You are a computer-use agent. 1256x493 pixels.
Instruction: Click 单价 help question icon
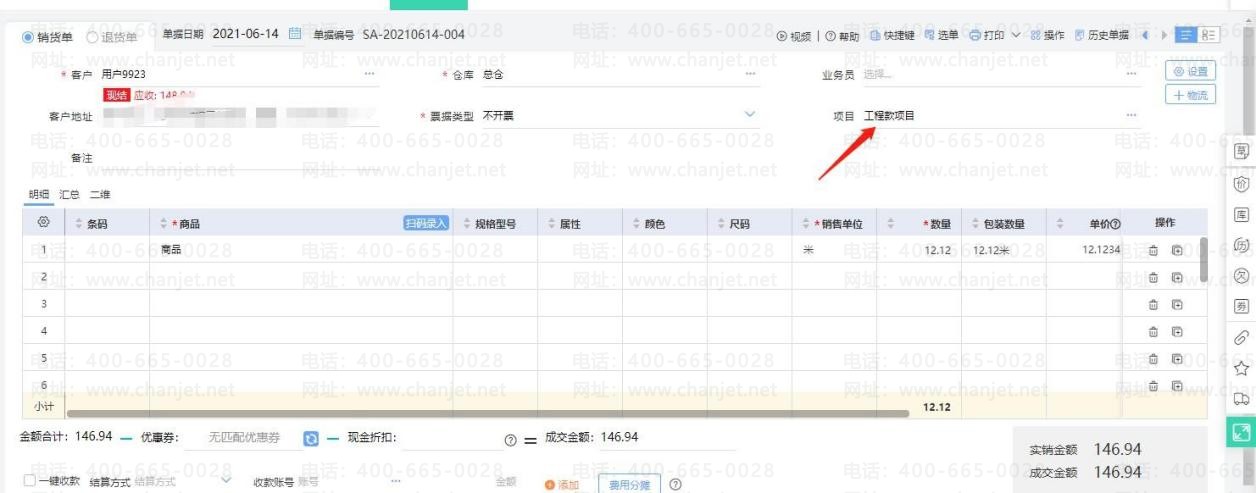click(x=1114, y=224)
